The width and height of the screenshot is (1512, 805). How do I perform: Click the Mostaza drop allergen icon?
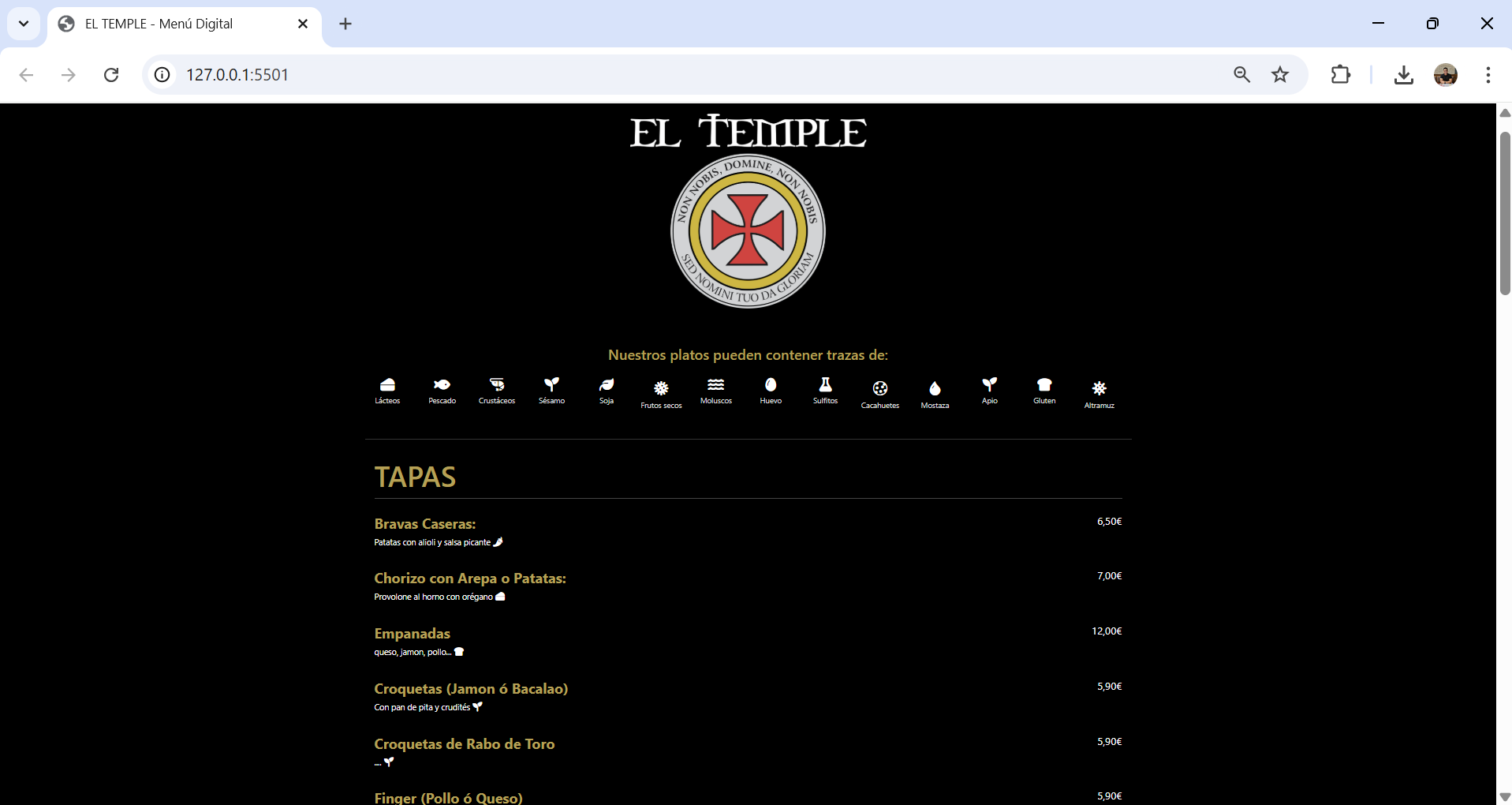[935, 388]
